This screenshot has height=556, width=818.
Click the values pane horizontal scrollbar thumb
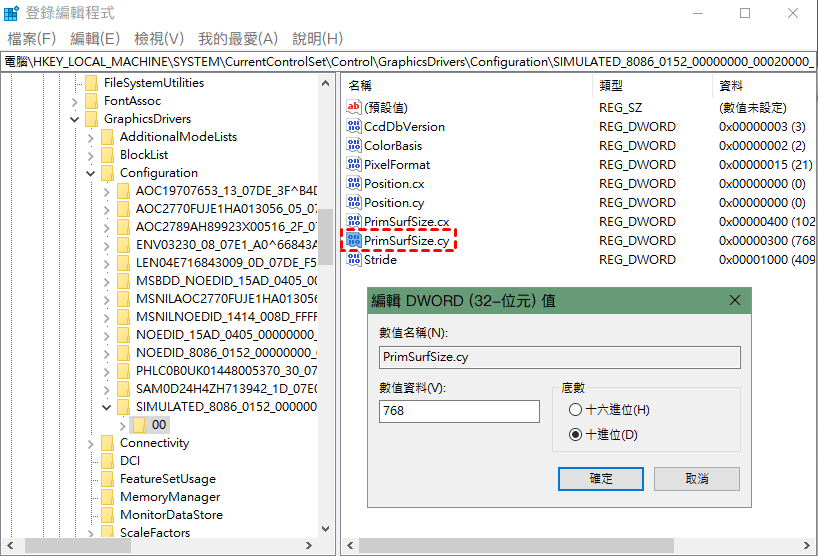click(x=516, y=546)
